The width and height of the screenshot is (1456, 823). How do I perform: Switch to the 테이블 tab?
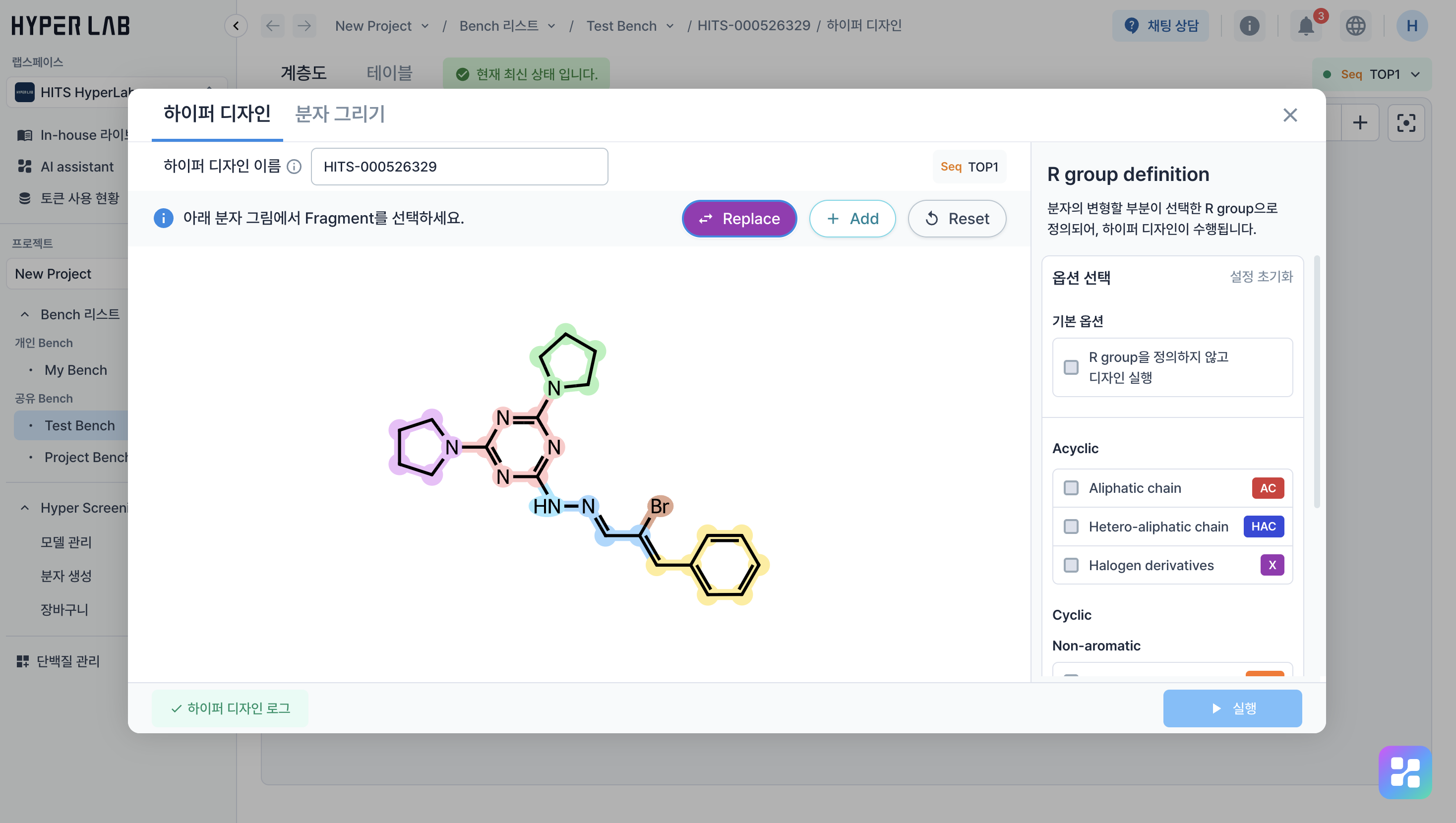click(x=389, y=73)
